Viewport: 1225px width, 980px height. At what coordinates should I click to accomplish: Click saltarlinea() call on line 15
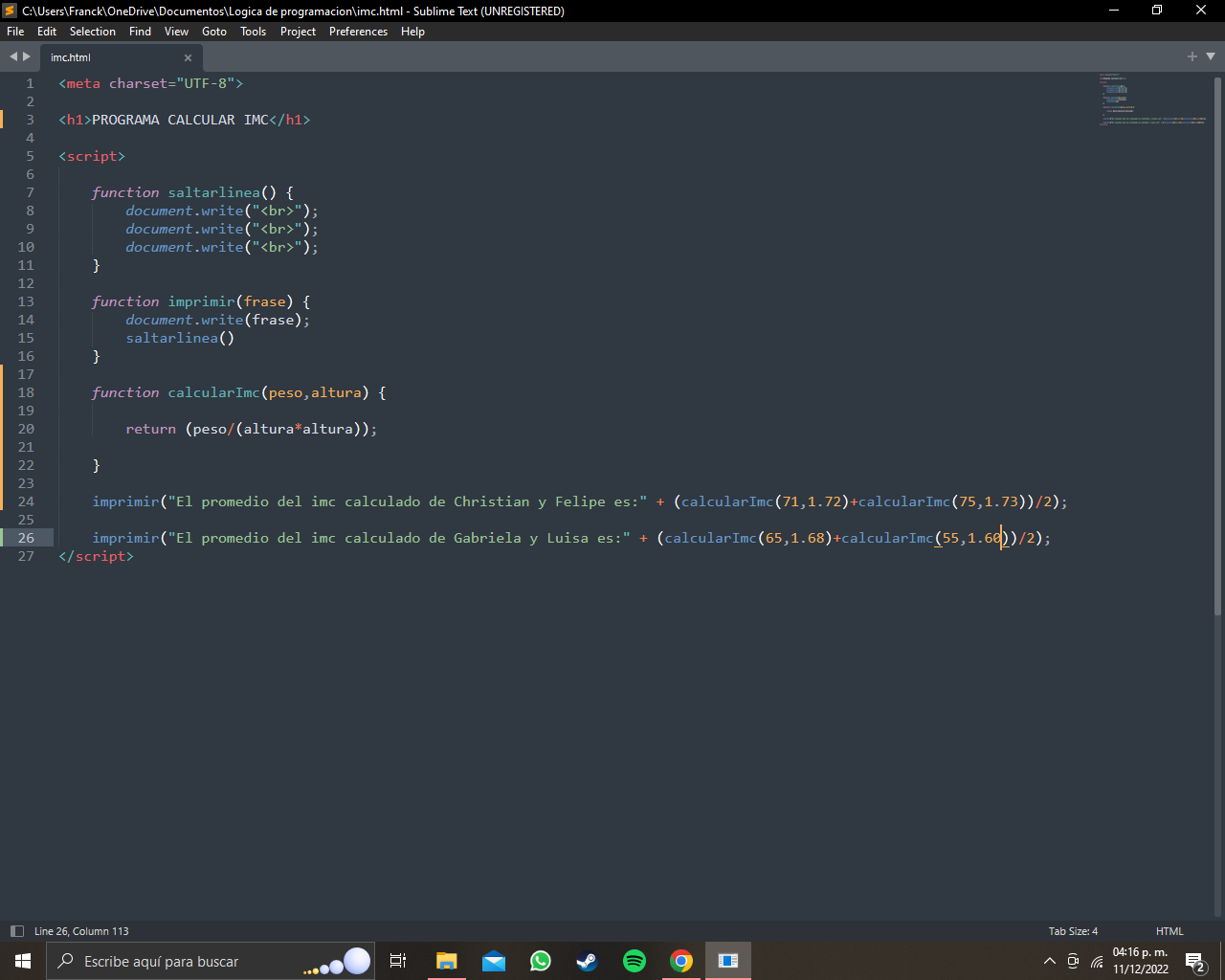click(x=180, y=338)
